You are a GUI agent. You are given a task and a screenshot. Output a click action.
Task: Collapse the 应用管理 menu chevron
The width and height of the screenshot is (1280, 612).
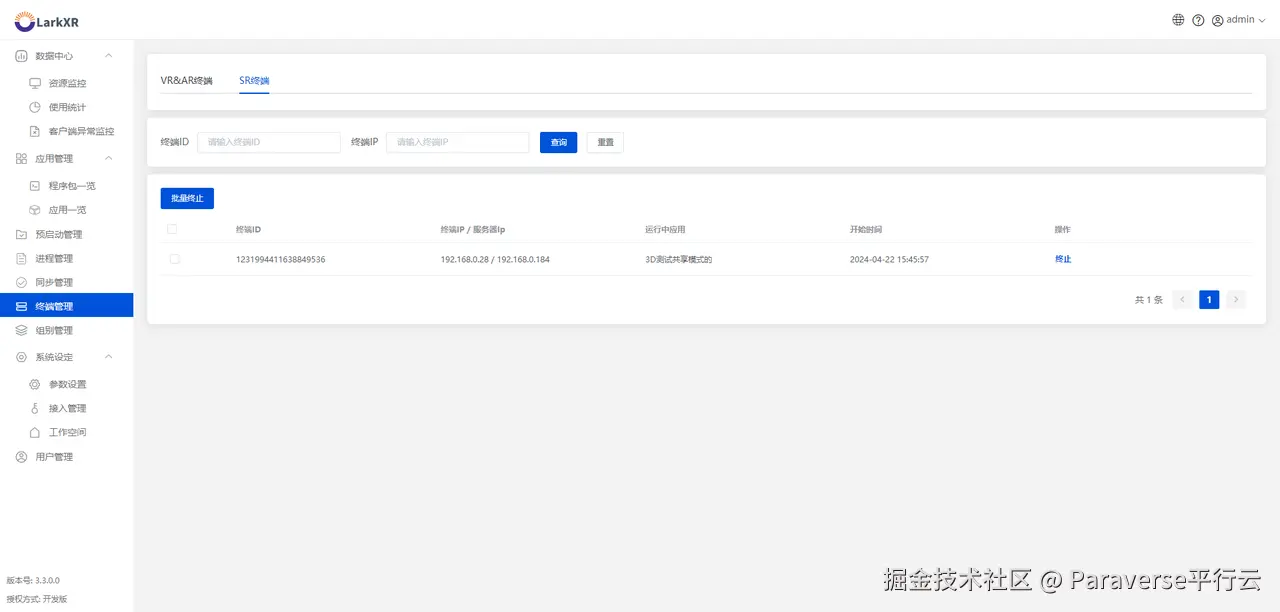[109, 158]
